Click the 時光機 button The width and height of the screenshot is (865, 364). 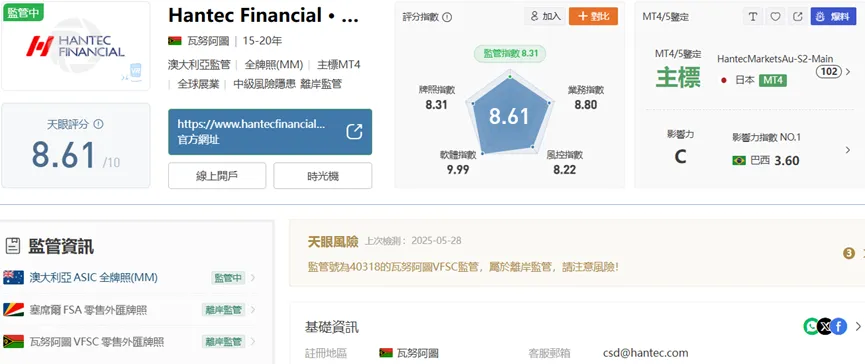coord(323,176)
